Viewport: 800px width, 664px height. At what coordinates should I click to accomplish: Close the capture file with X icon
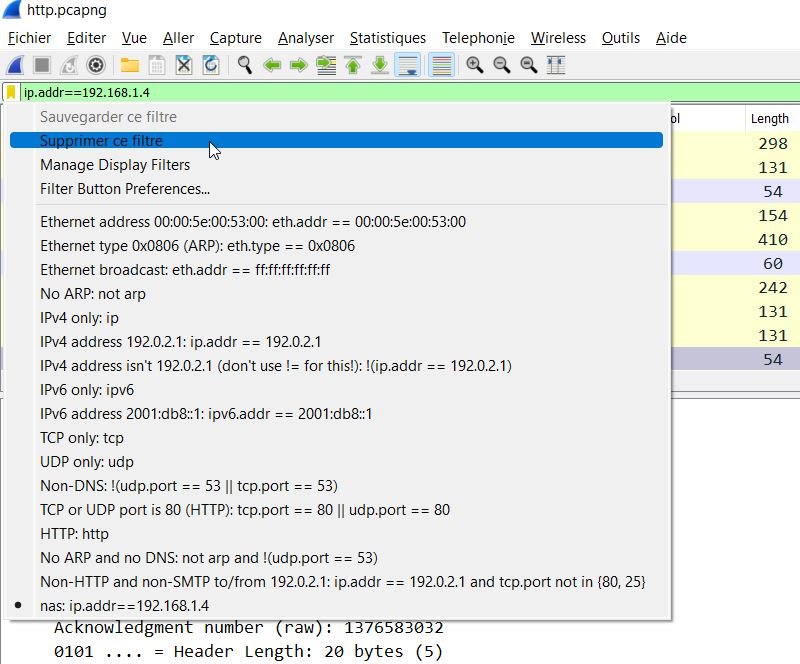[x=184, y=65]
